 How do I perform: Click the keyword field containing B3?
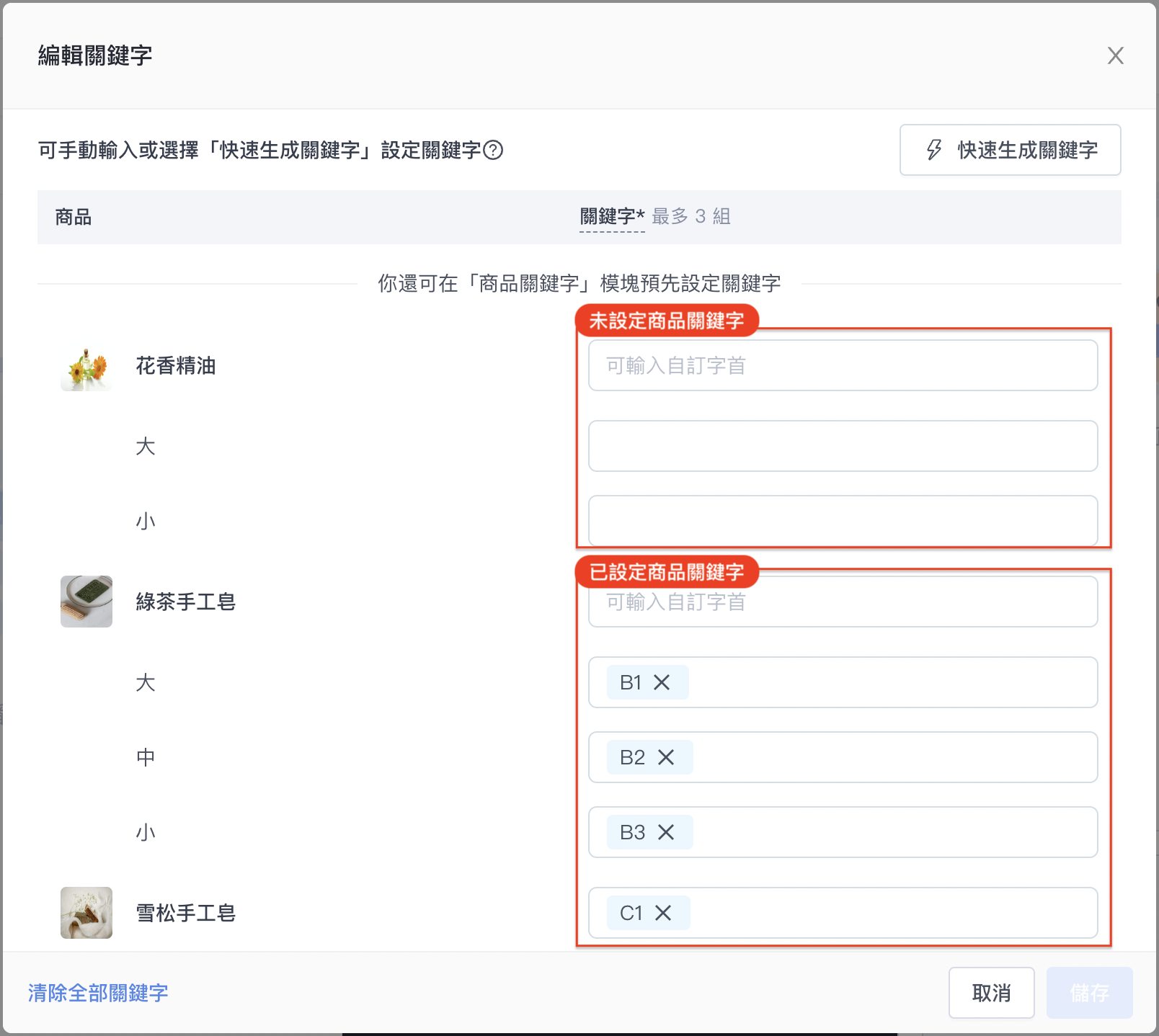(843, 832)
